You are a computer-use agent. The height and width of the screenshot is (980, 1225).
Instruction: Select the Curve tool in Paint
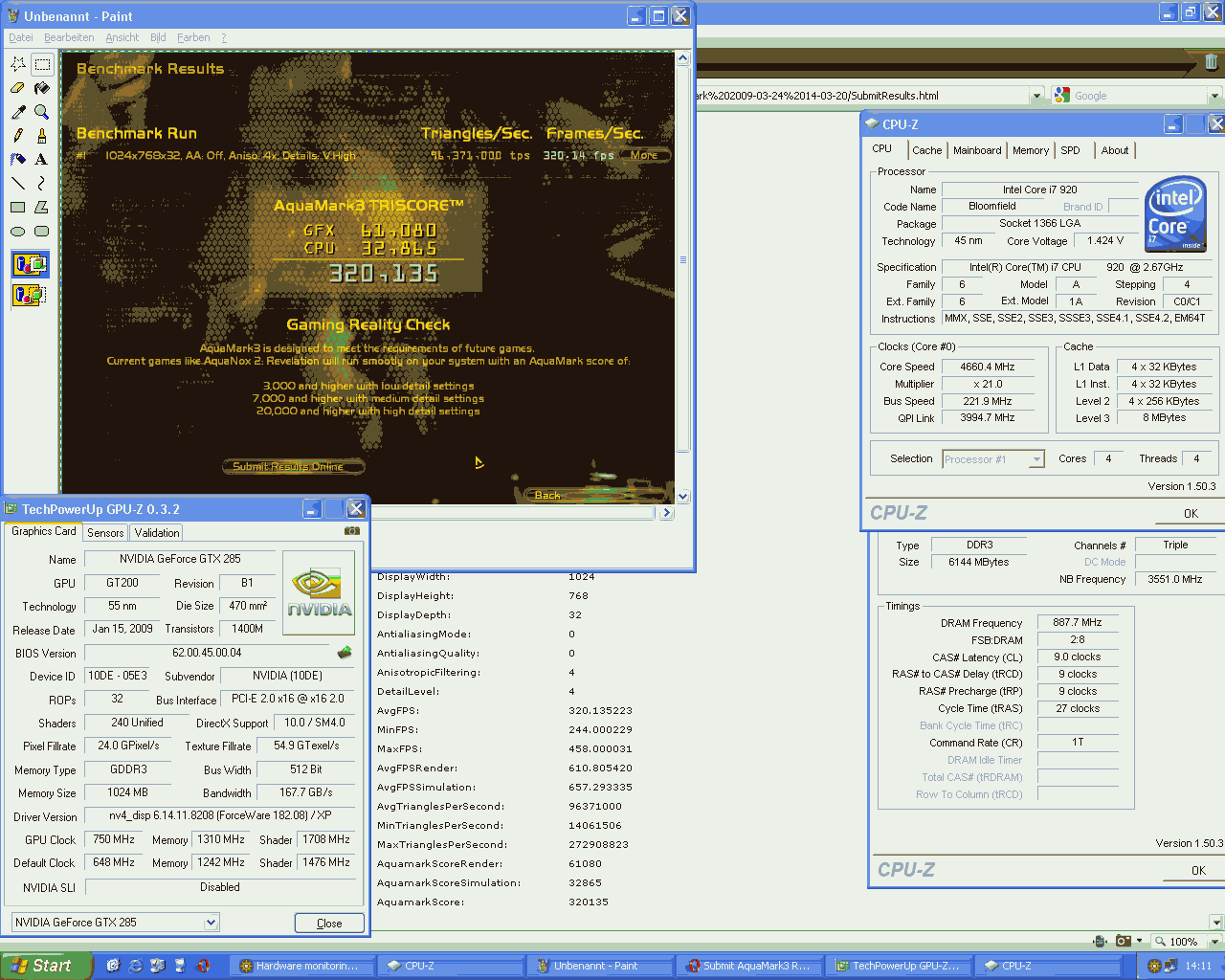[42, 183]
